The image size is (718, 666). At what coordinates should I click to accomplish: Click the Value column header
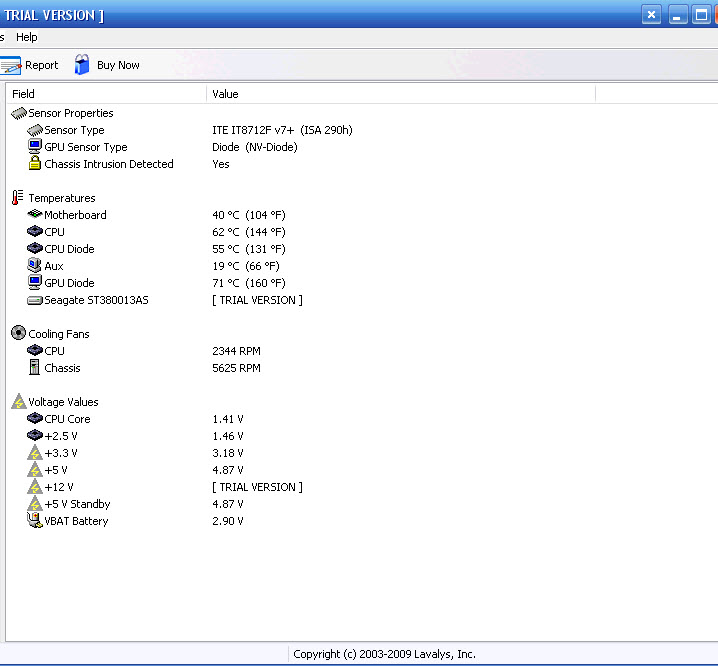[401, 94]
